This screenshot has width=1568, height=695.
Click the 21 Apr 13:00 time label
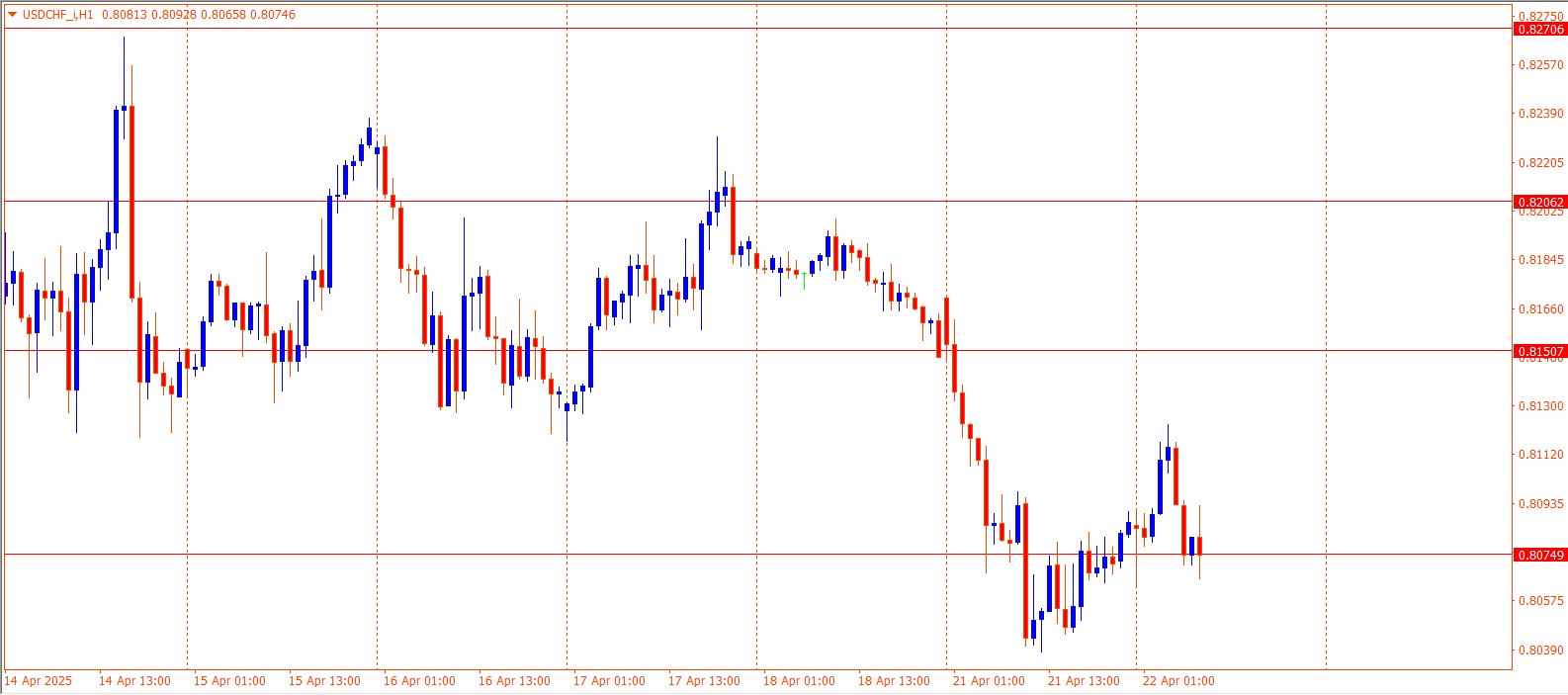coord(1084,681)
